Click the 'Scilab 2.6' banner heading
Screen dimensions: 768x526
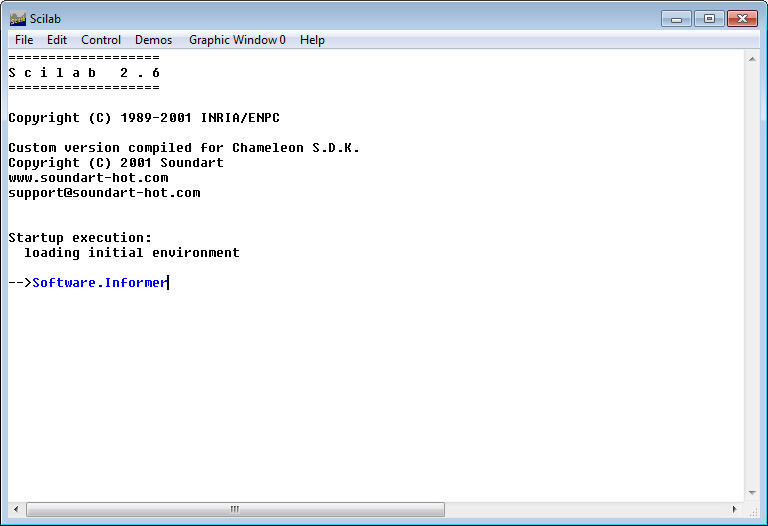pyautogui.click(x=84, y=73)
